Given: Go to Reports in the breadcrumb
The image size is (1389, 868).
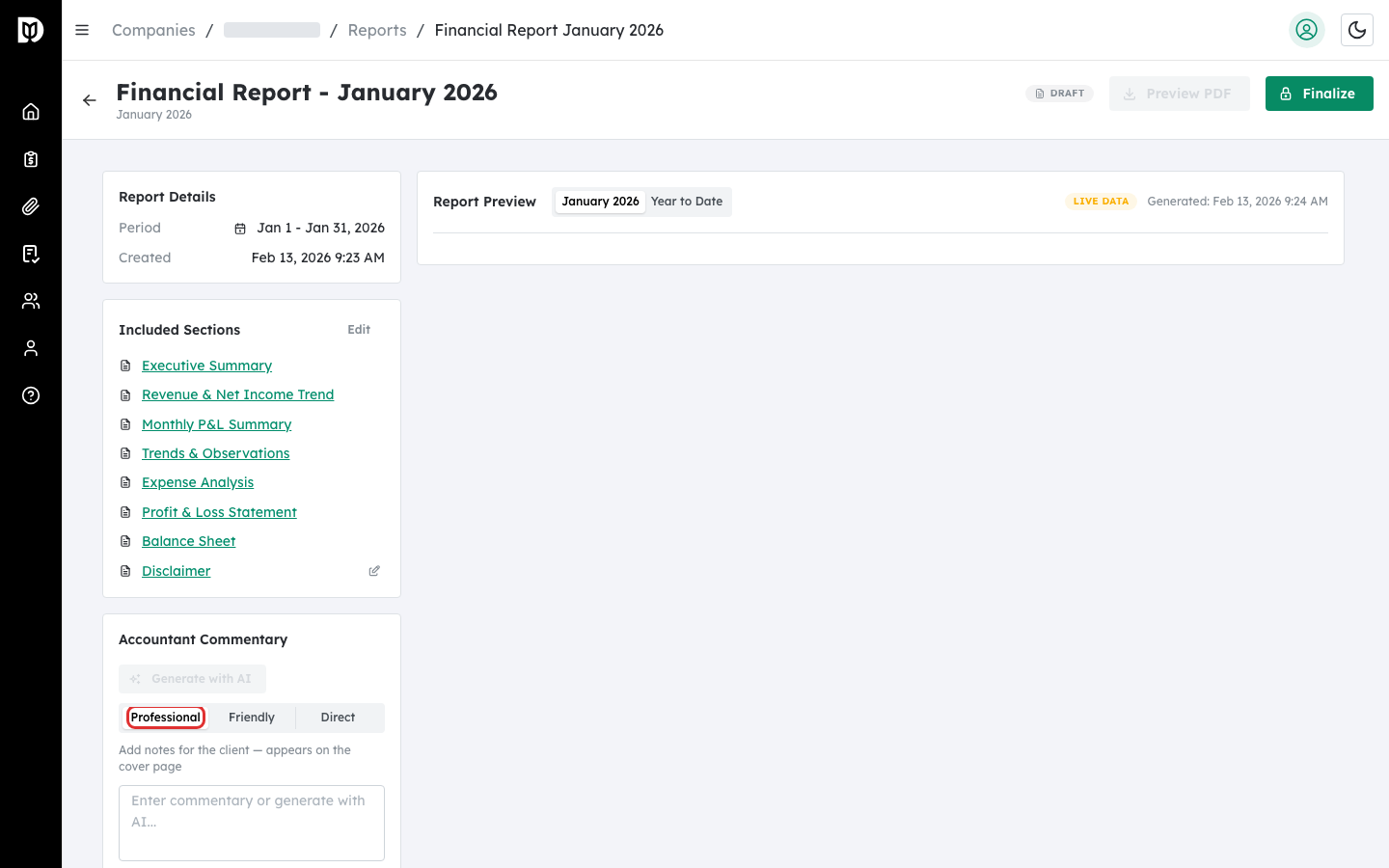Looking at the screenshot, I should click(377, 30).
